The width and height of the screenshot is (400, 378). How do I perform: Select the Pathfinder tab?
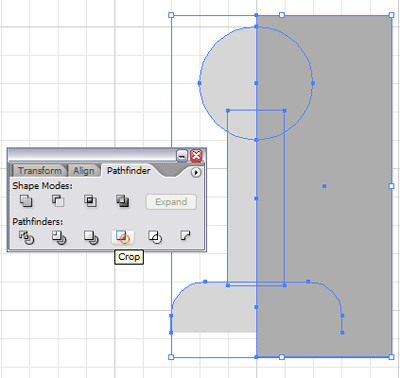click(128, 171)
